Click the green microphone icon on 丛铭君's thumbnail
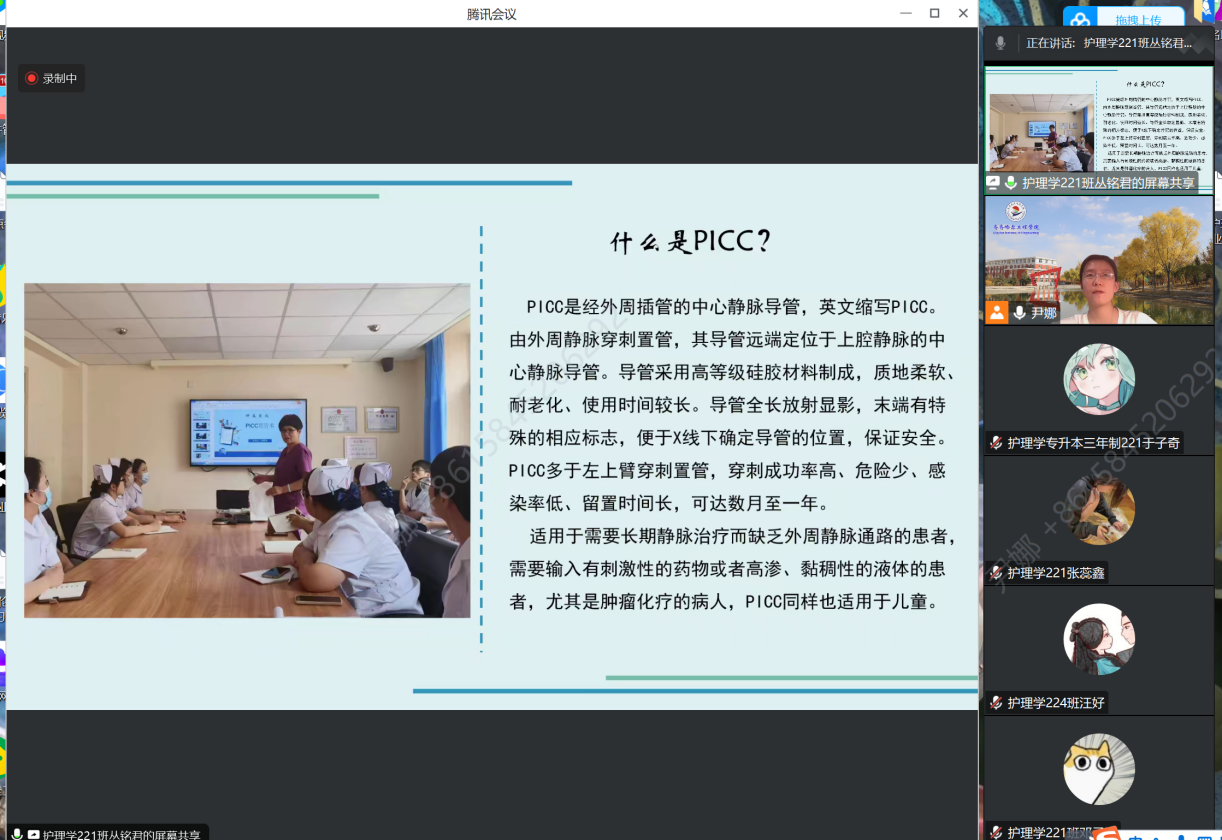This screenshot has width=1222, height=840. [1011, 183]
